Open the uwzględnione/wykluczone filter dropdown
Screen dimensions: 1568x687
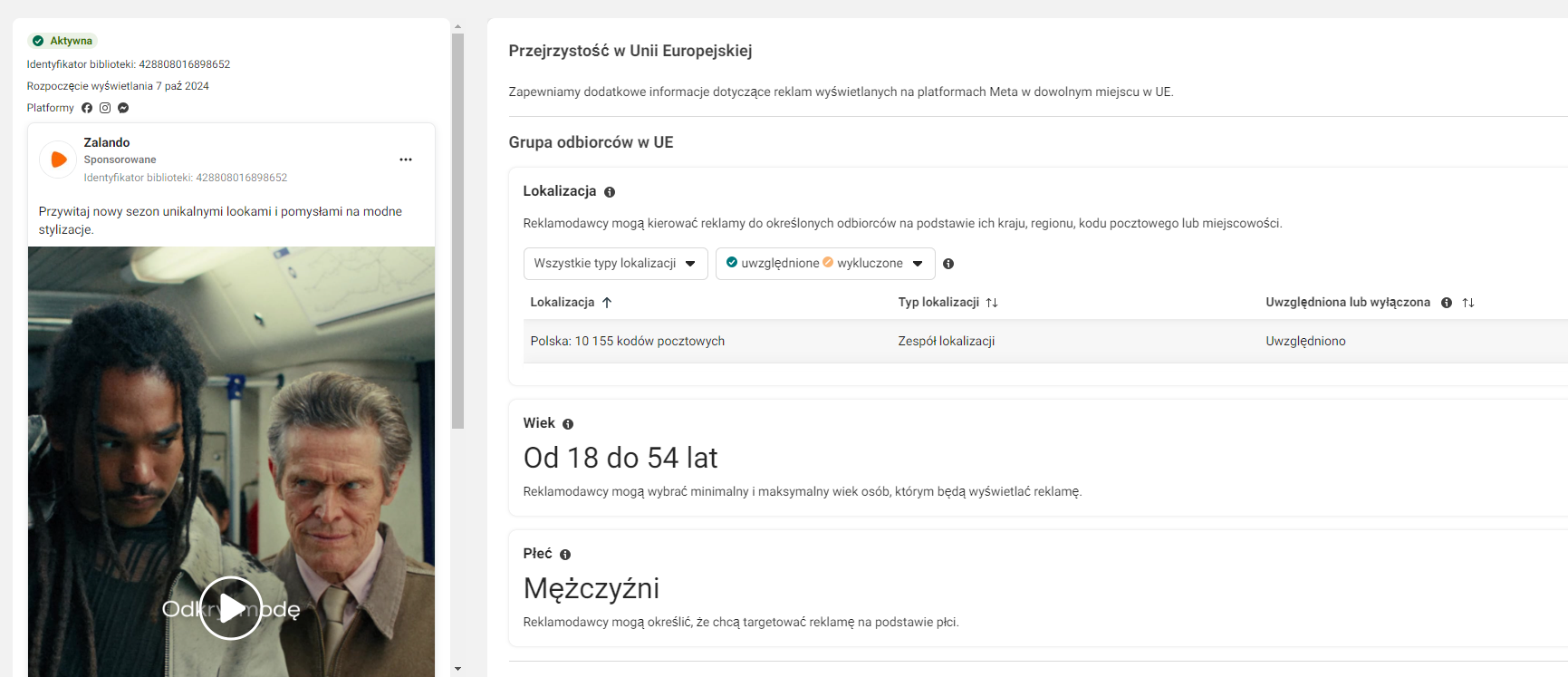click(x=824, y=264)
